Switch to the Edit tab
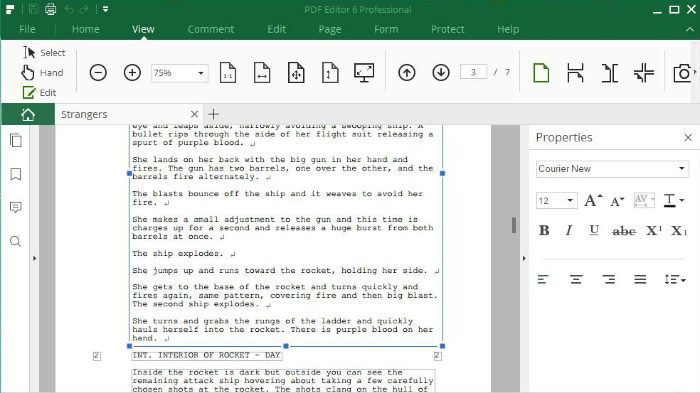The width and height of the screenshot is (700, 393). coord(276,29)
